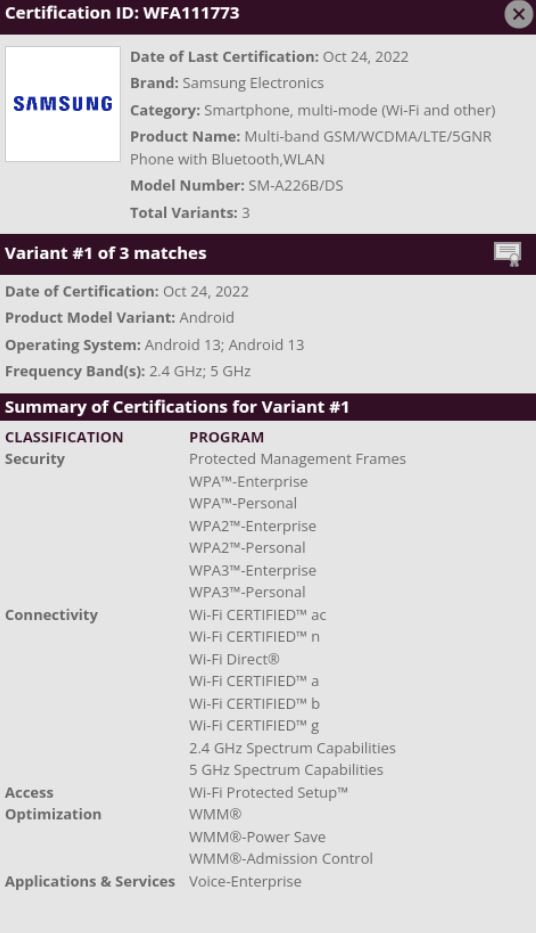Viewport: 536px width, 933px height.
Task: Click the WPA2™-Enterprise entry
Action: [x=253, y=526]
